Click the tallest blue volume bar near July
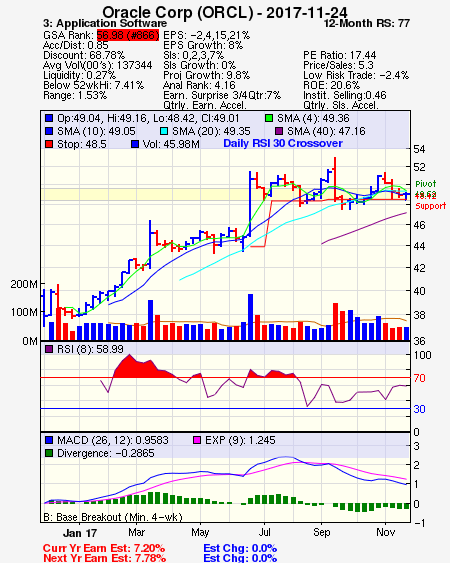Screen dimensions: 450x563 coord(250,317)
